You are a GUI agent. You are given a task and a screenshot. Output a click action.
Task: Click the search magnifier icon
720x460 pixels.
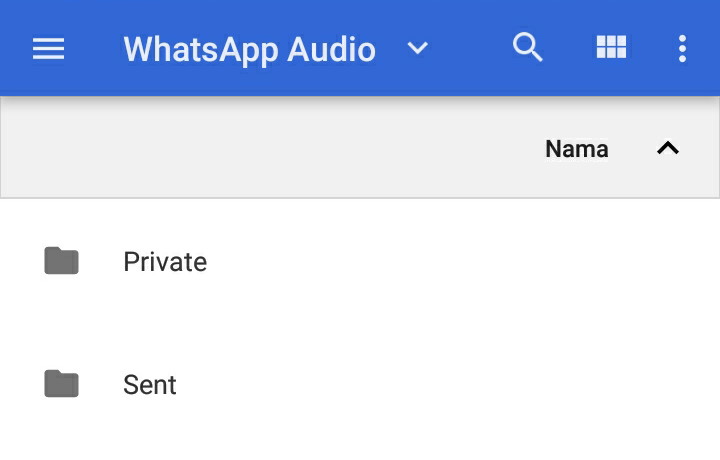tap(527, 47)
